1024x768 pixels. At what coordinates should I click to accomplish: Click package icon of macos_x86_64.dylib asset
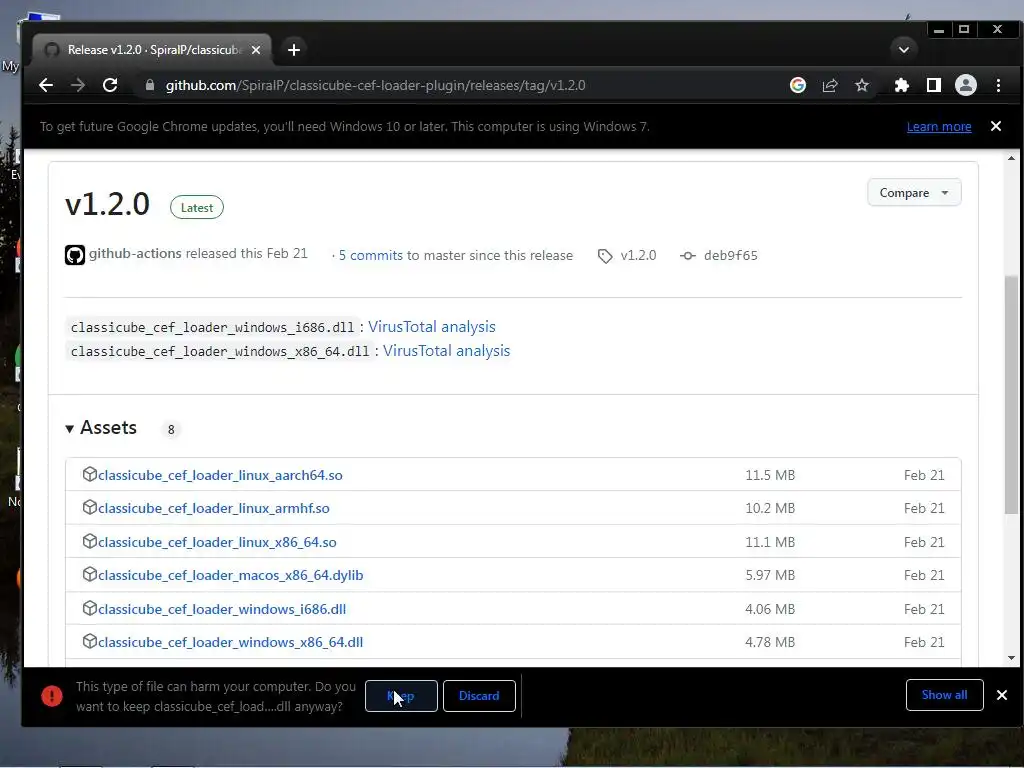[90, 575]
